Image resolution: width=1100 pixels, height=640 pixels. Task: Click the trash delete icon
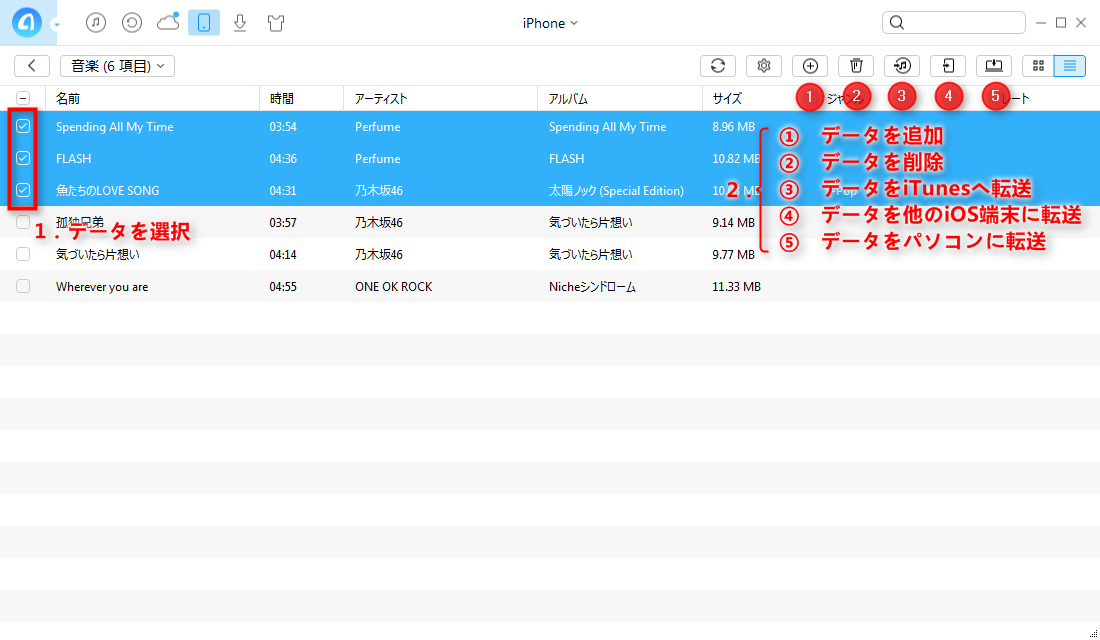pos(856,66)
